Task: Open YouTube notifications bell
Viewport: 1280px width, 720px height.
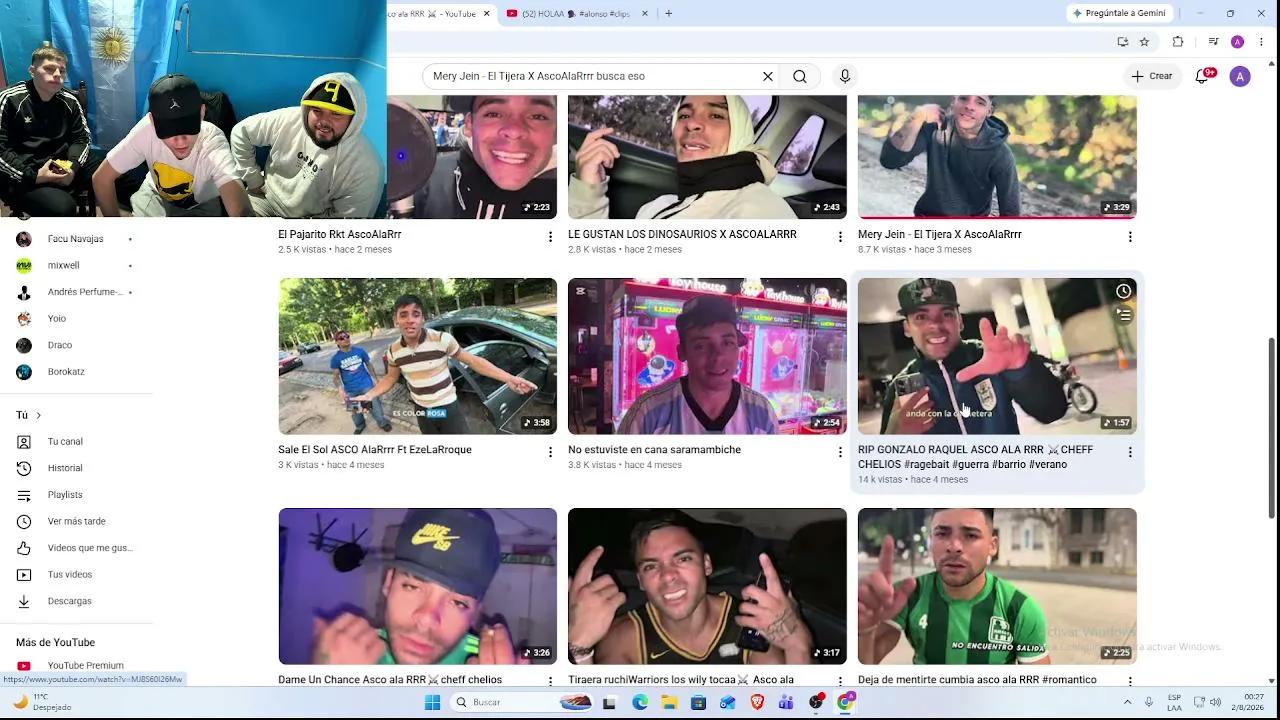Action: click(1203, 76)
